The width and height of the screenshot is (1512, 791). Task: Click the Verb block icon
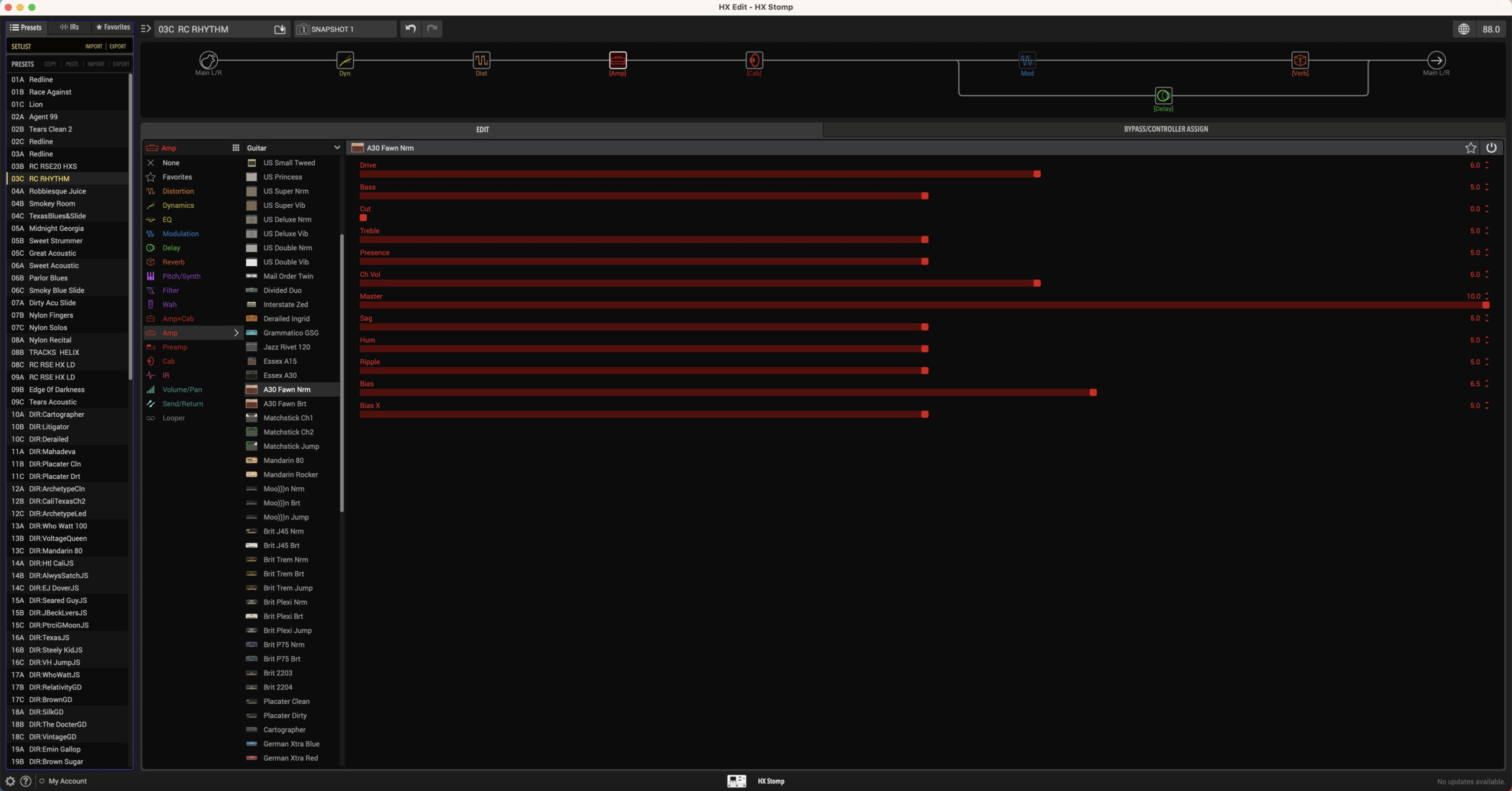1299,60
